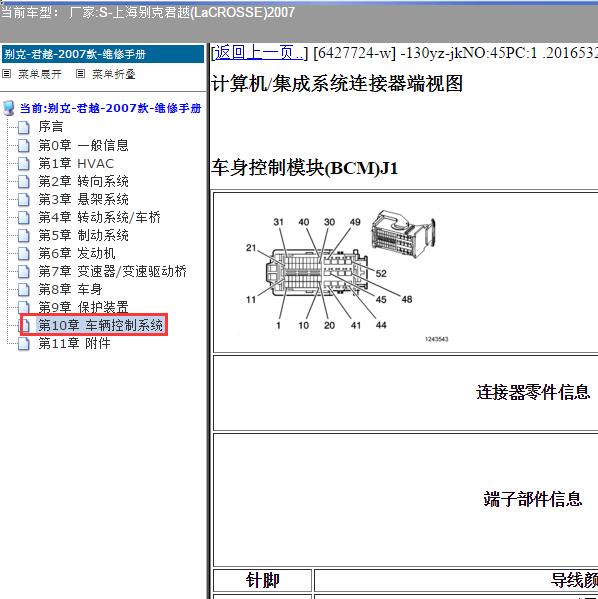Open the 序言 preface entry
The width and height of the screenshot is (598, 599).
click(x=51, y=127)
